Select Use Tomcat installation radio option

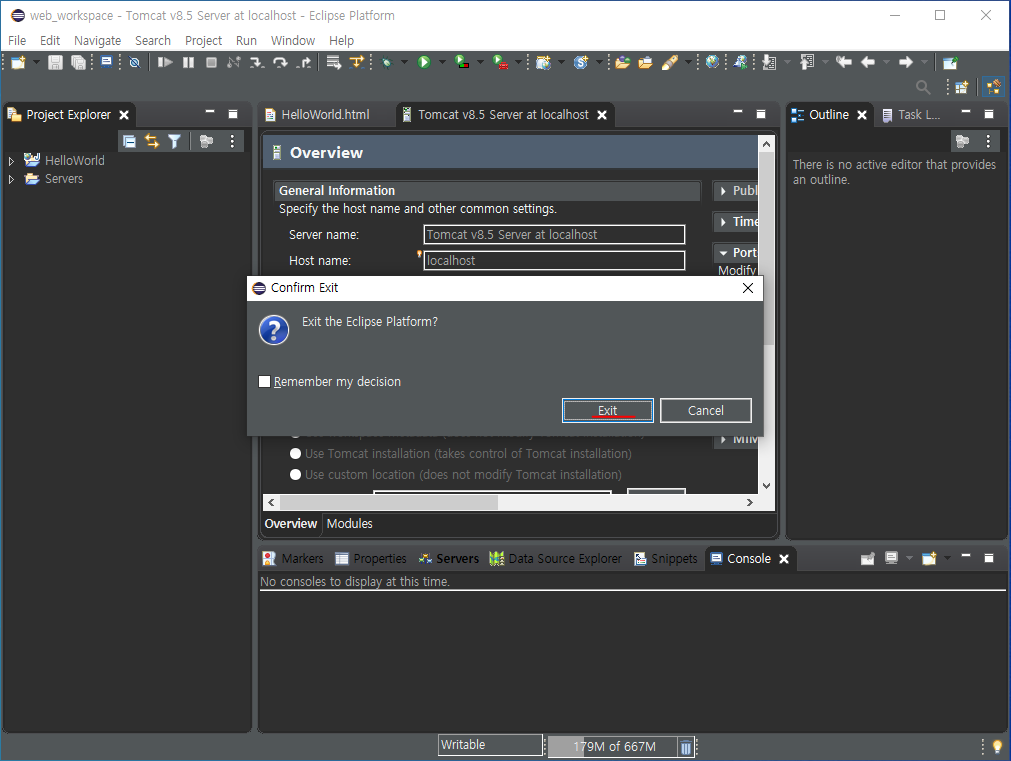[295, 454]
